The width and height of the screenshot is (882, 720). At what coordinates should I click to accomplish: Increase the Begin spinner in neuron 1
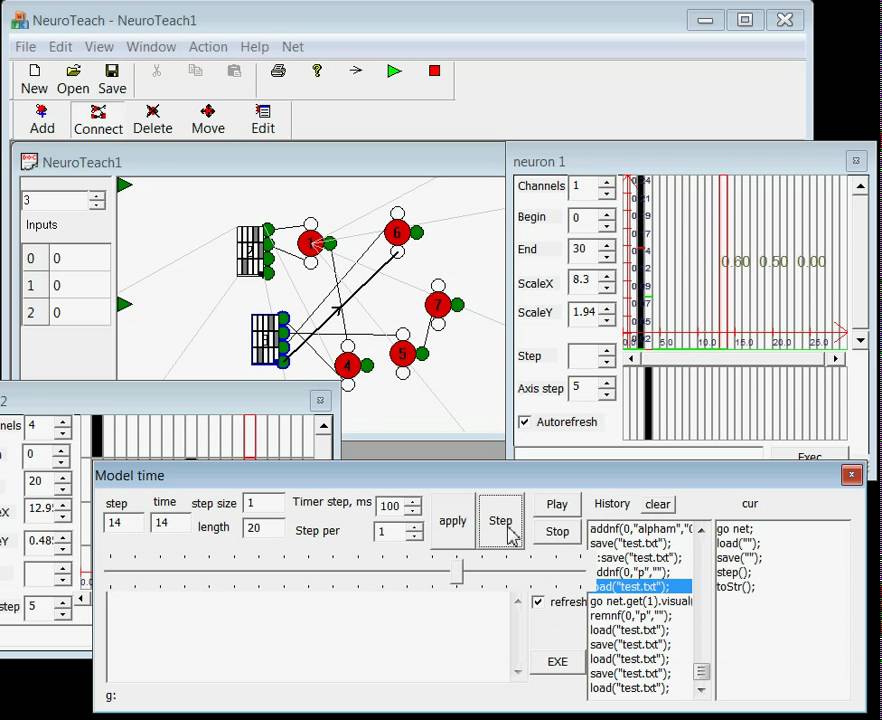pyautogui.click(x=606, y=214)
